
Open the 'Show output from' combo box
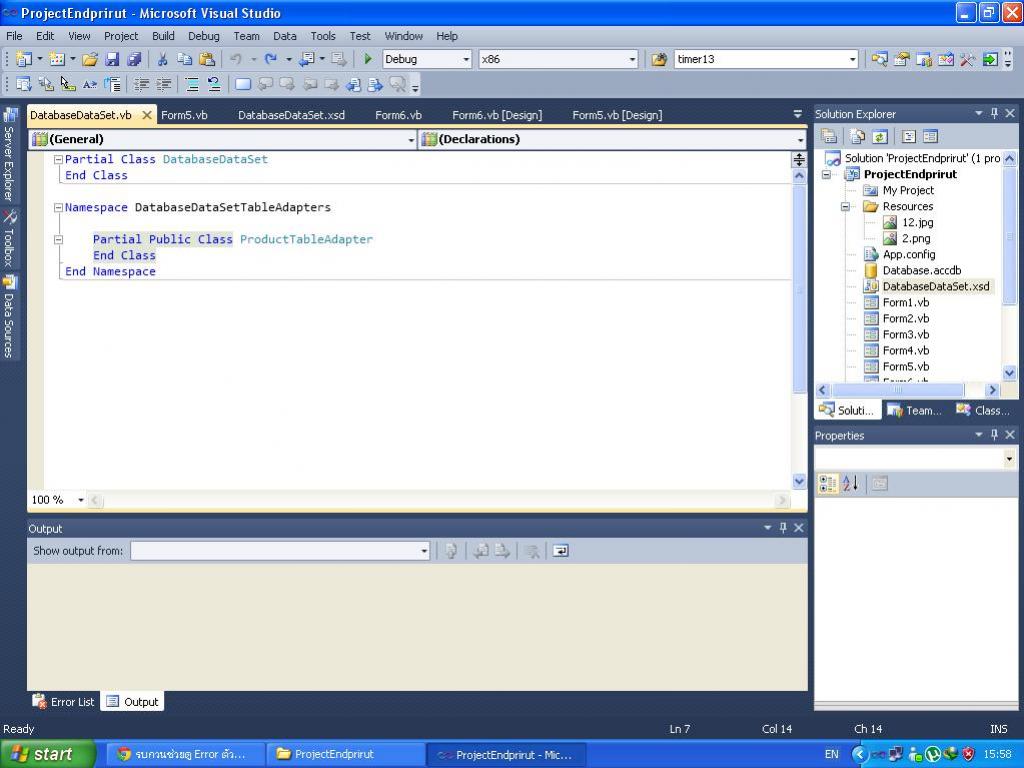point(424,551)
